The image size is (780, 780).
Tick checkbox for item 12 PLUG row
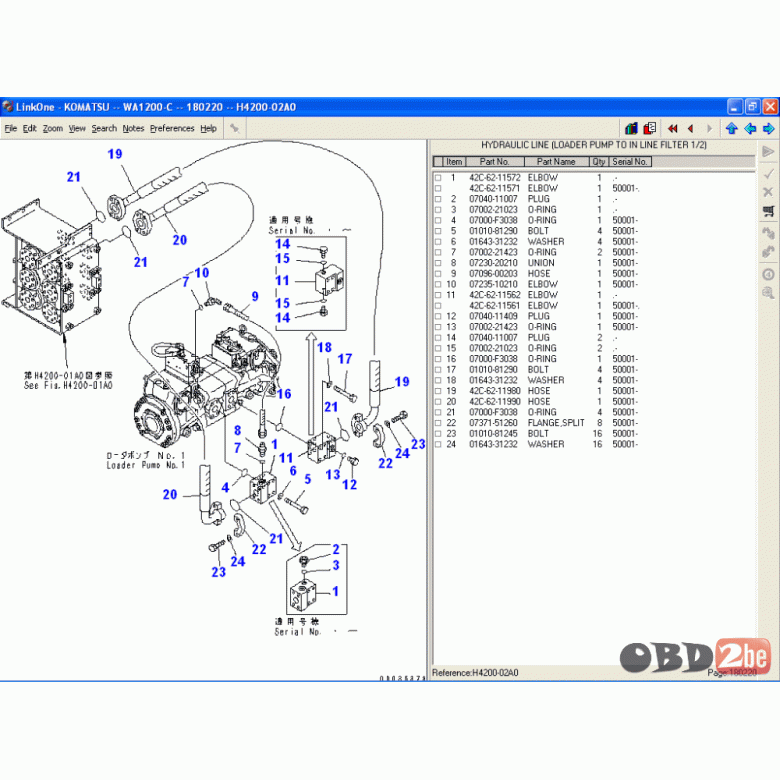(438, 316)
